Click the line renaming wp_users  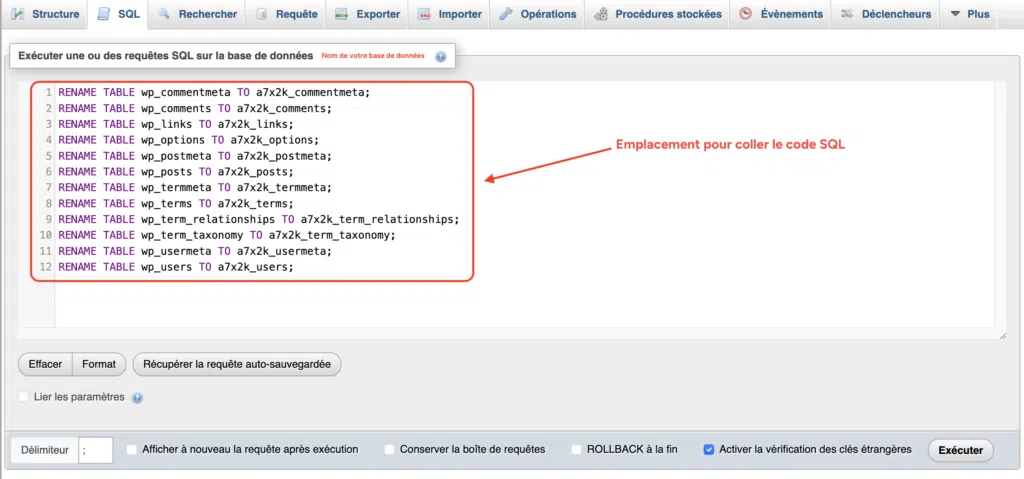176,267
